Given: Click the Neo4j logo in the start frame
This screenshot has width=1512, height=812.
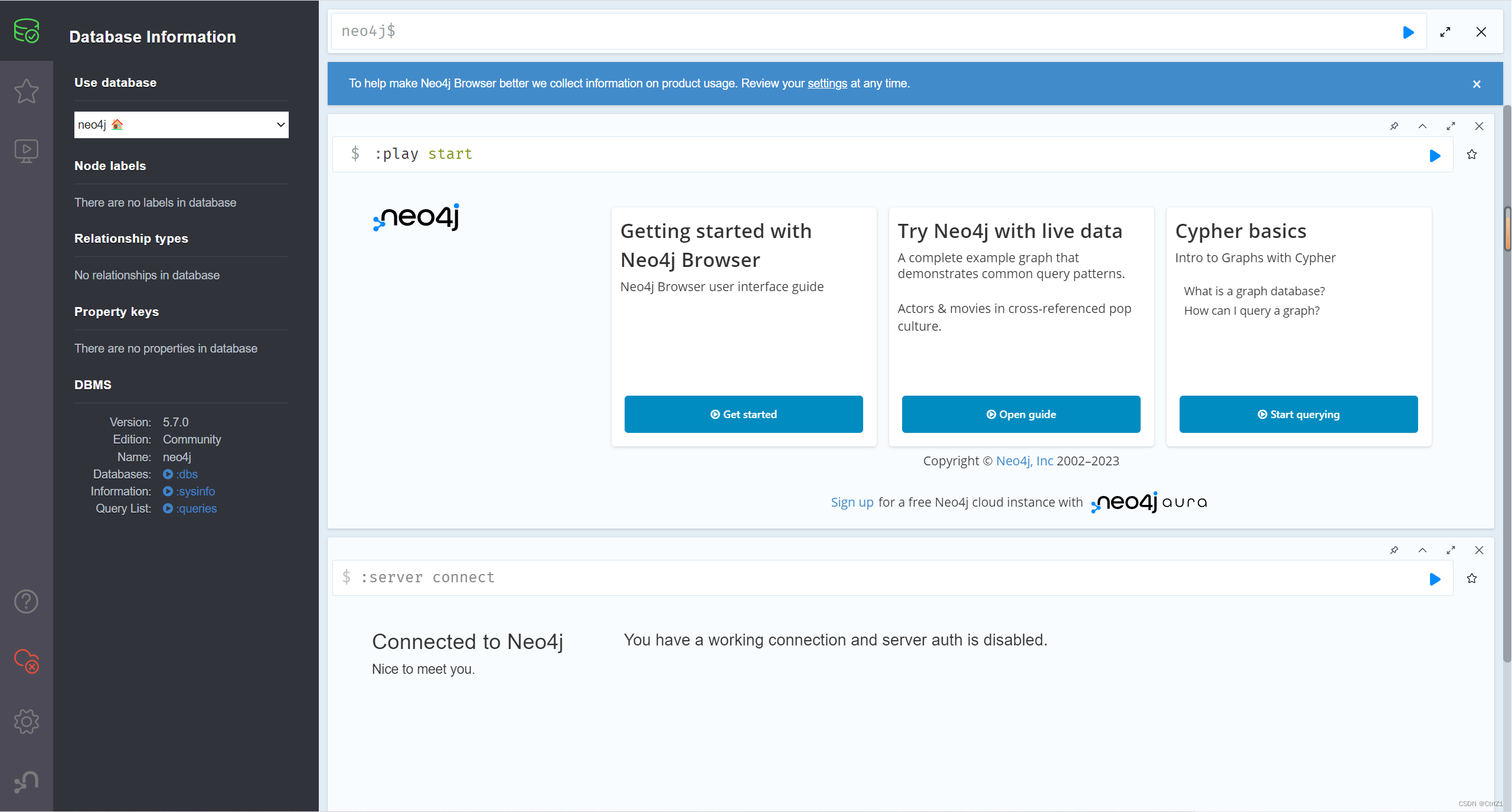Looking at the screenshot, I should coord(416,217).
